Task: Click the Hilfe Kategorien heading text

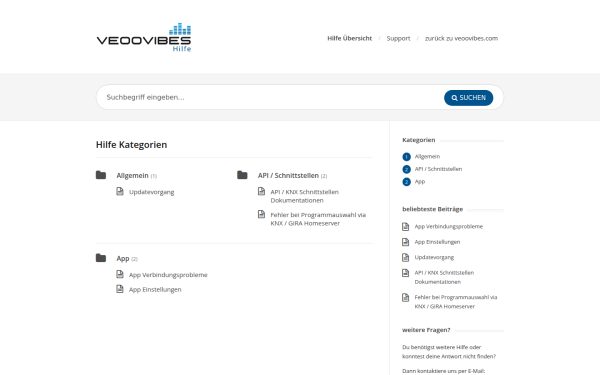Action: pos(131,145)
